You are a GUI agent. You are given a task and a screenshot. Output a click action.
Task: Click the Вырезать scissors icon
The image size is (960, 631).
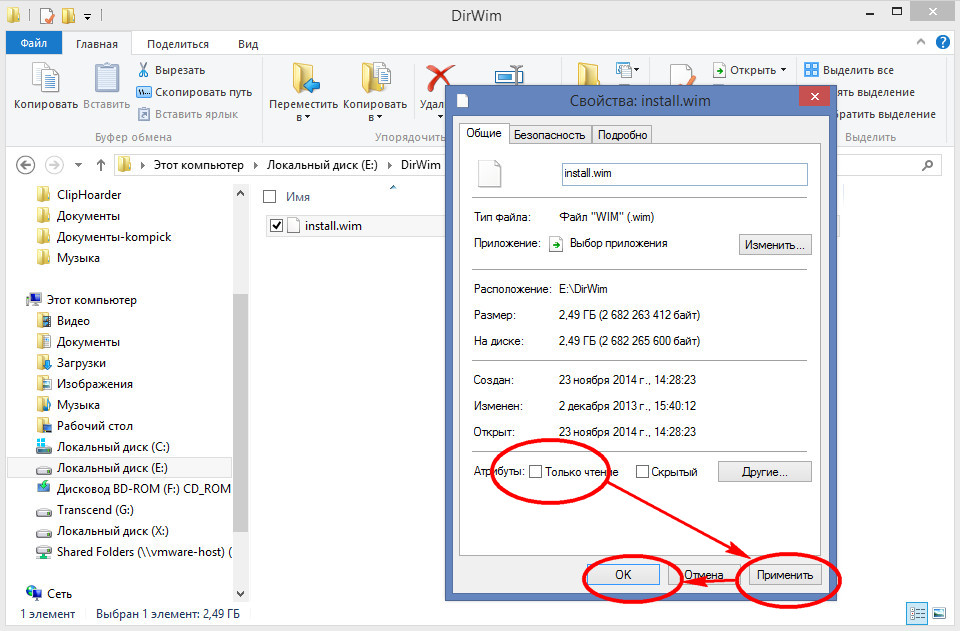click(143, 70)
